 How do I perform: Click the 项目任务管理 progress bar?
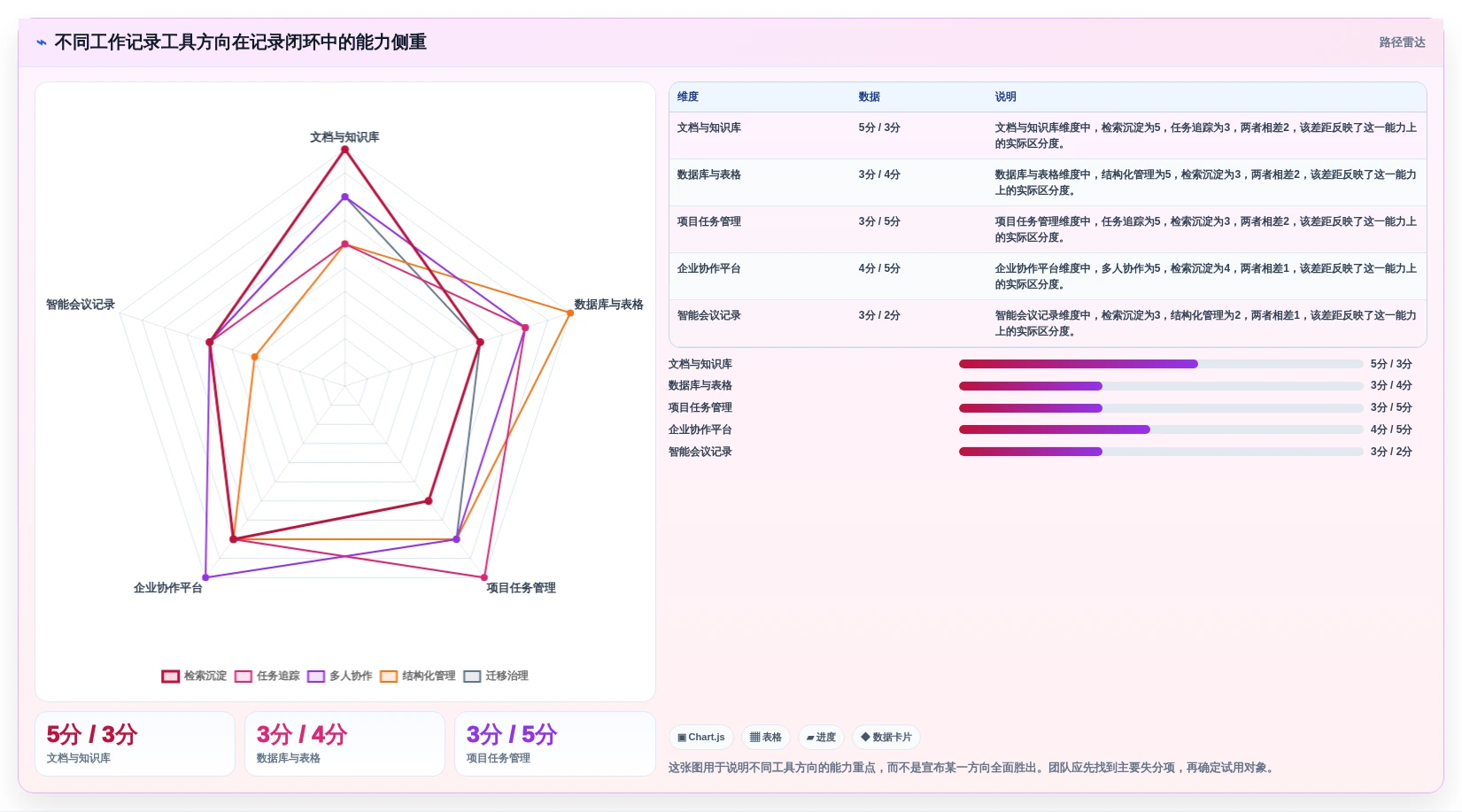[1161, 408]
